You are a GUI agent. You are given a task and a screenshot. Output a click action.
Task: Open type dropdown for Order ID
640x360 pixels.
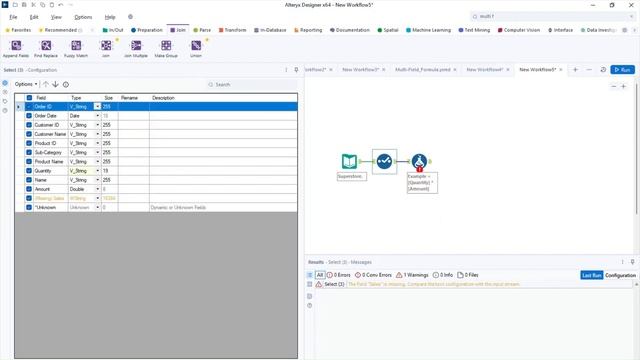(x=97, y=107)
